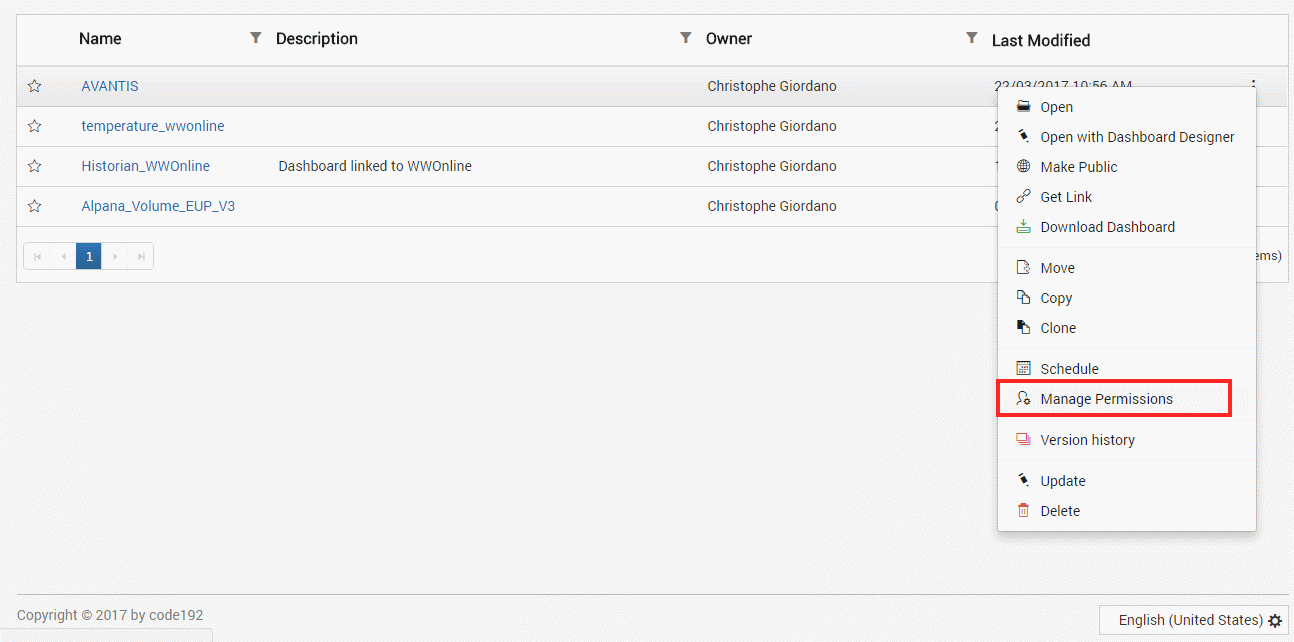This screenshot has width=1294, height=642.
Task: Open the Name column filter icon
Action: (x=256, y=38)
